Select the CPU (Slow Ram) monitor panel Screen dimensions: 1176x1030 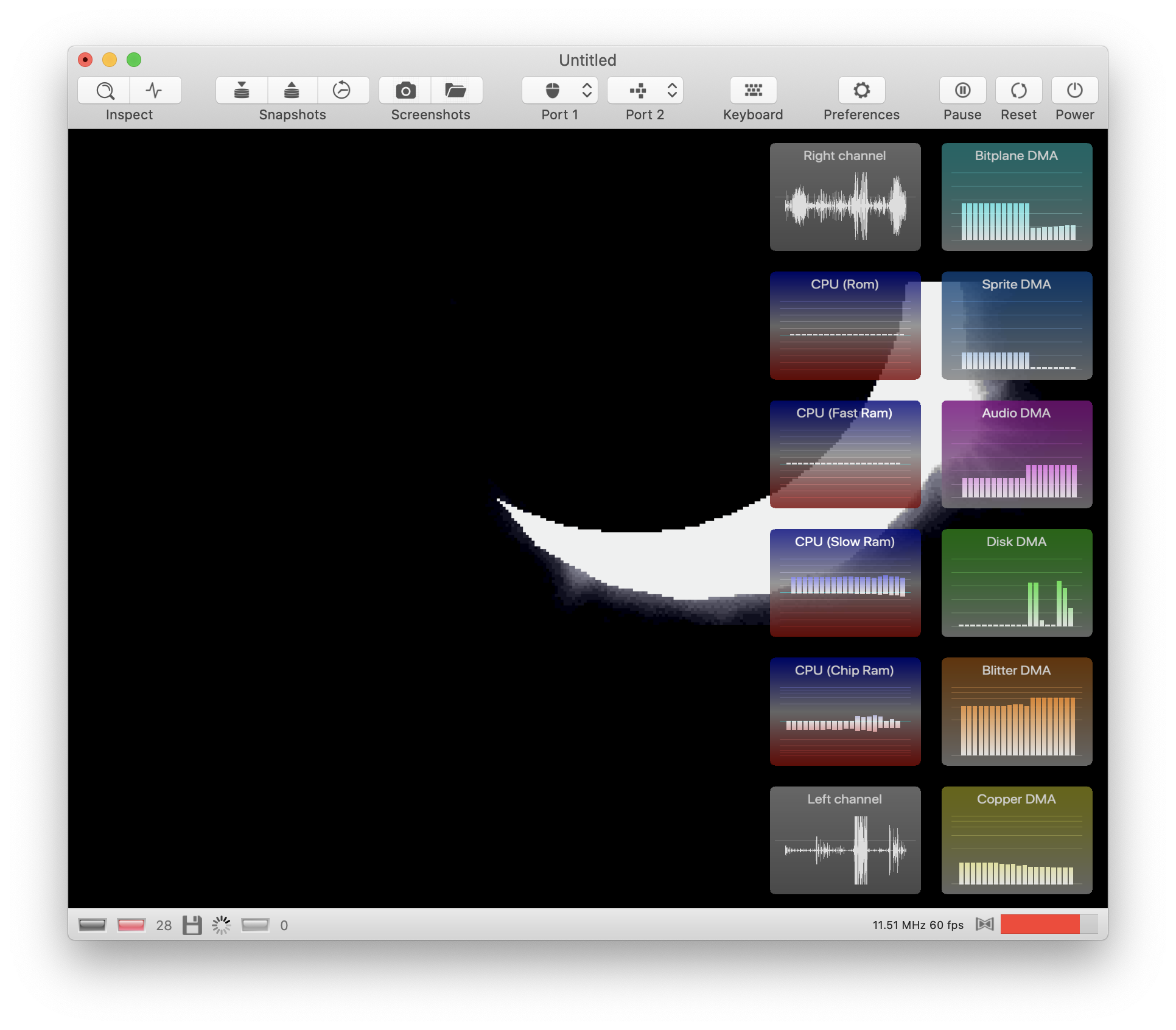click(x=845, y=583)
